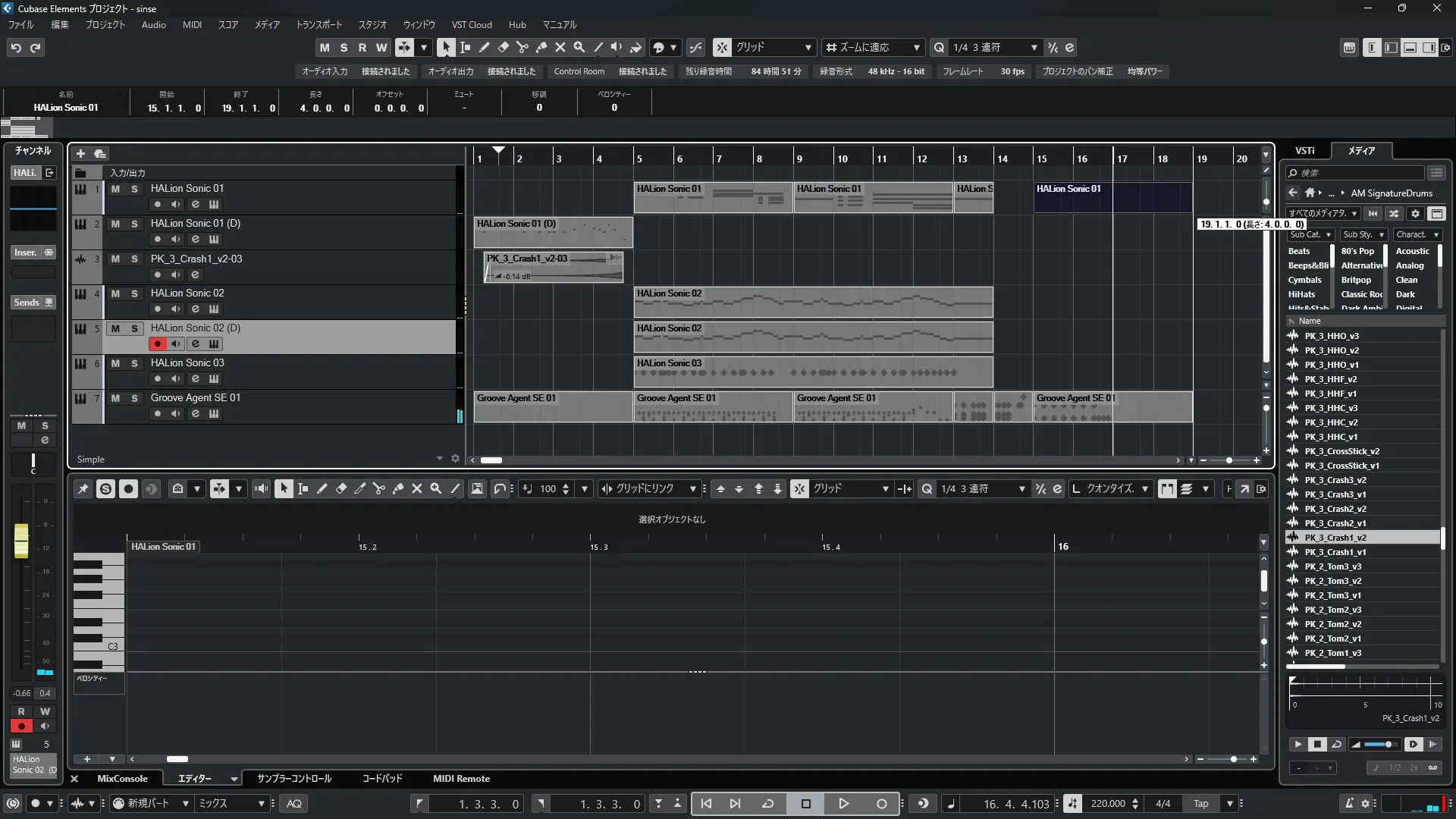Select the Draw pencil tool in key editor

point(322,489)
